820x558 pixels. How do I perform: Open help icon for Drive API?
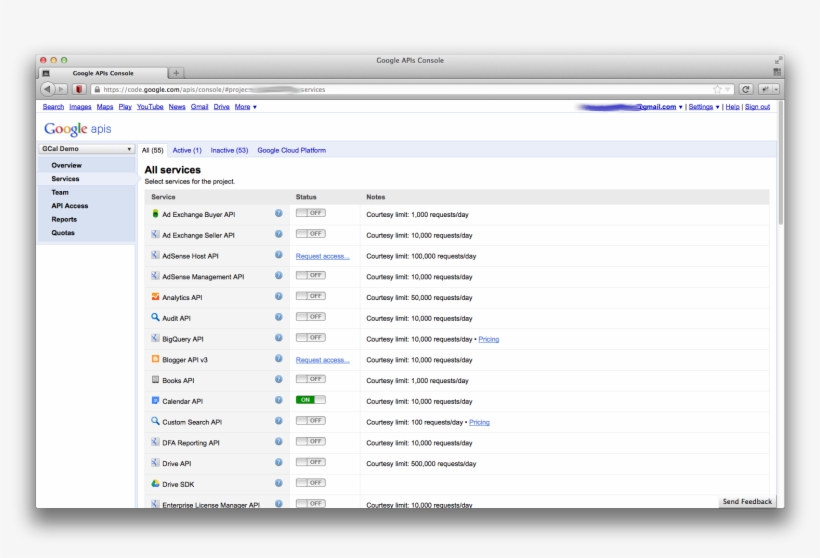point(279,462)
